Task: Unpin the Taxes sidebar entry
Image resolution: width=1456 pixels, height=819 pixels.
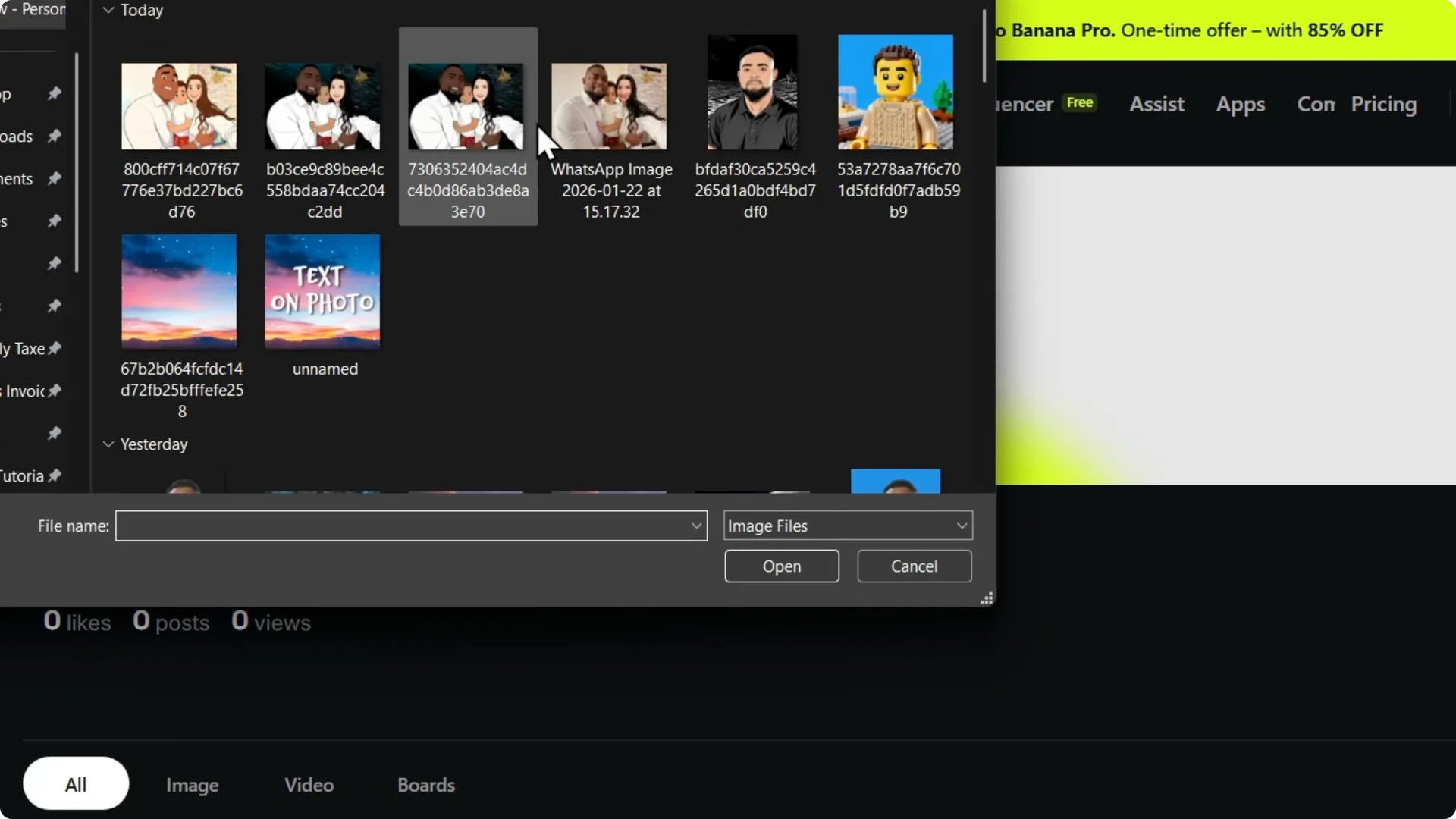Action: 54,348
